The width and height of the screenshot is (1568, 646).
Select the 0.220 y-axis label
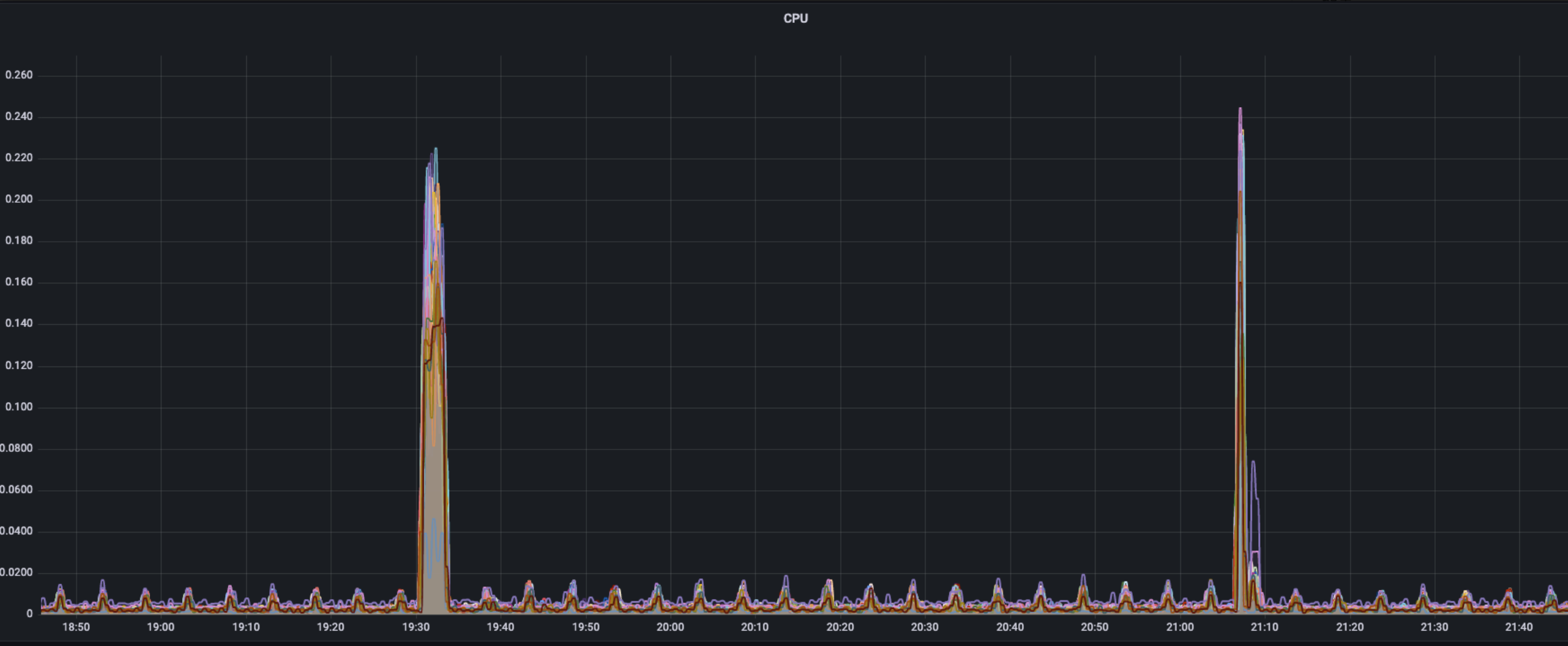19,157
